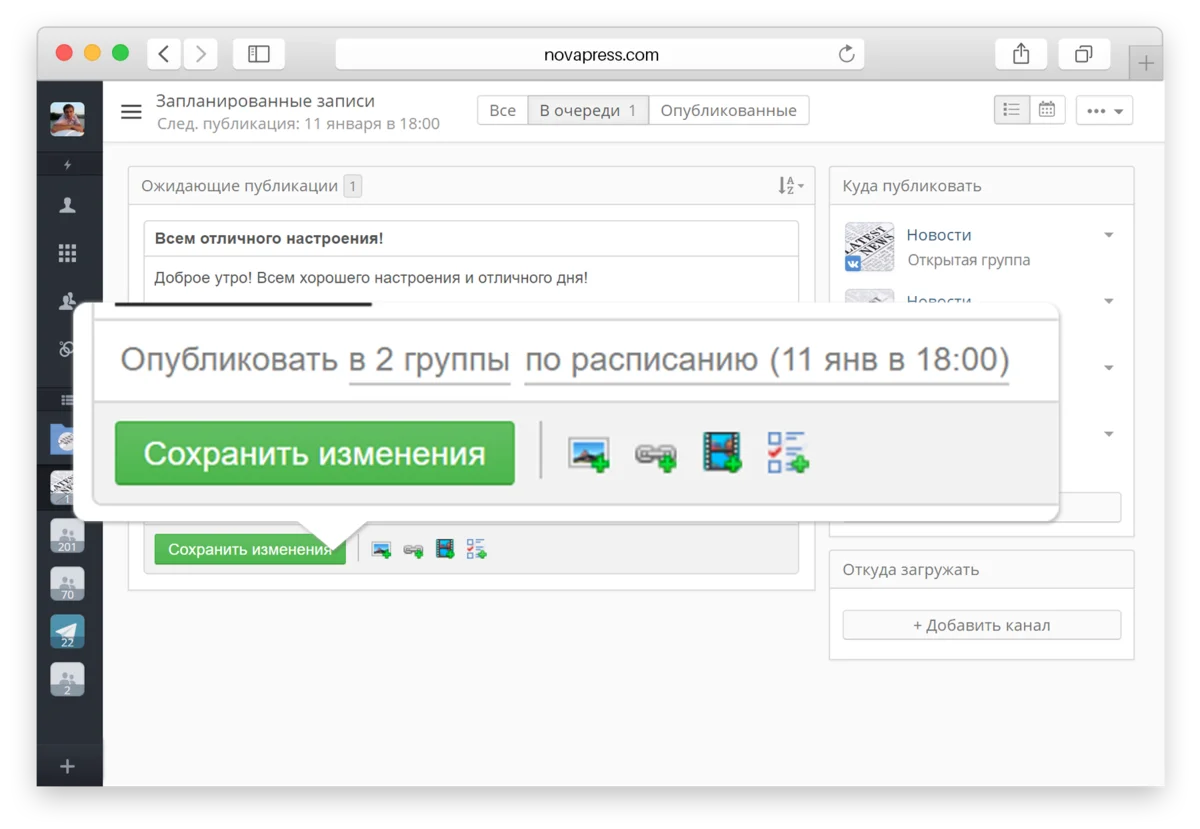This screenshot has height=829, width=1200.
Task: Open the three-dots more options dropdown
Action: pyautogui.click(x=1104, y=110)
